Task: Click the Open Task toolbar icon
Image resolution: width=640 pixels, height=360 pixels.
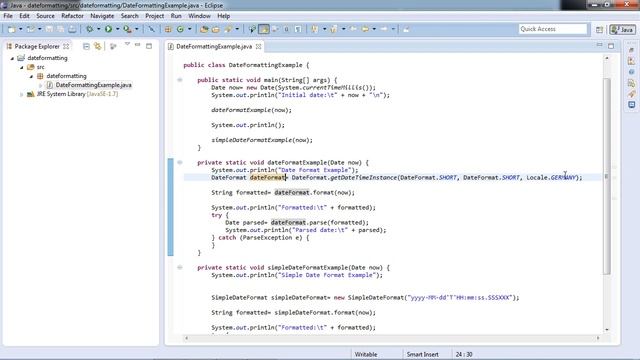Action: click(x=216, y=29)
